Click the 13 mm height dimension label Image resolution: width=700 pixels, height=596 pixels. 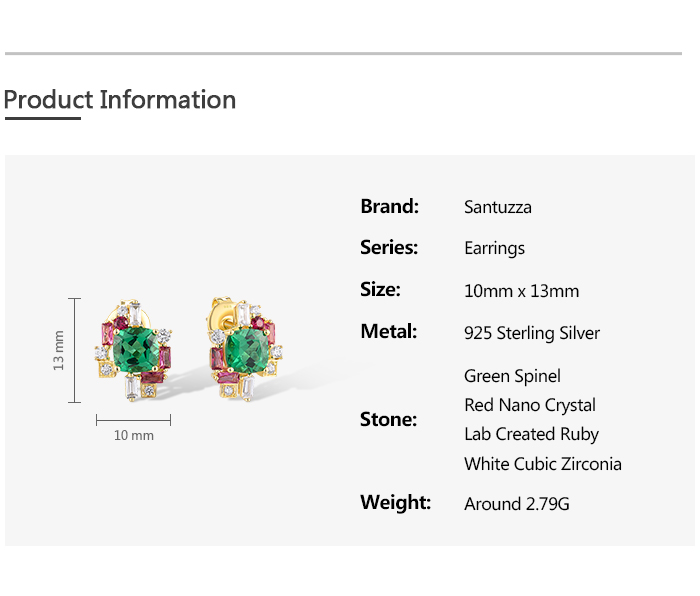click(59, 350)
